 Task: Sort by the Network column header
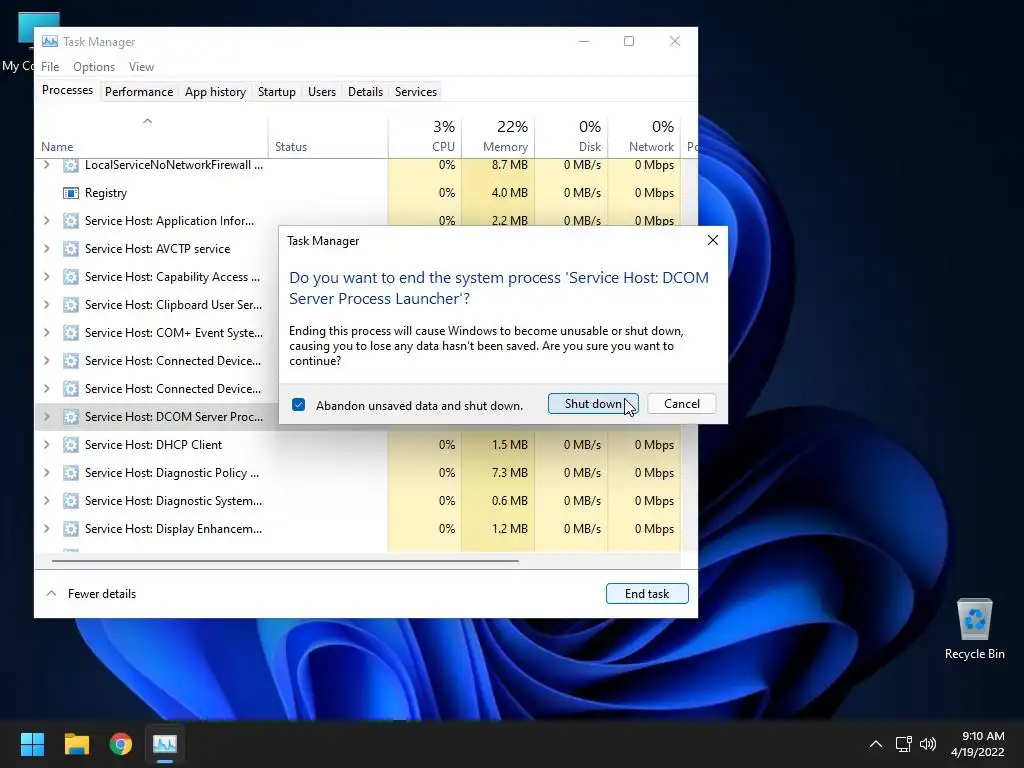(644, 136)
